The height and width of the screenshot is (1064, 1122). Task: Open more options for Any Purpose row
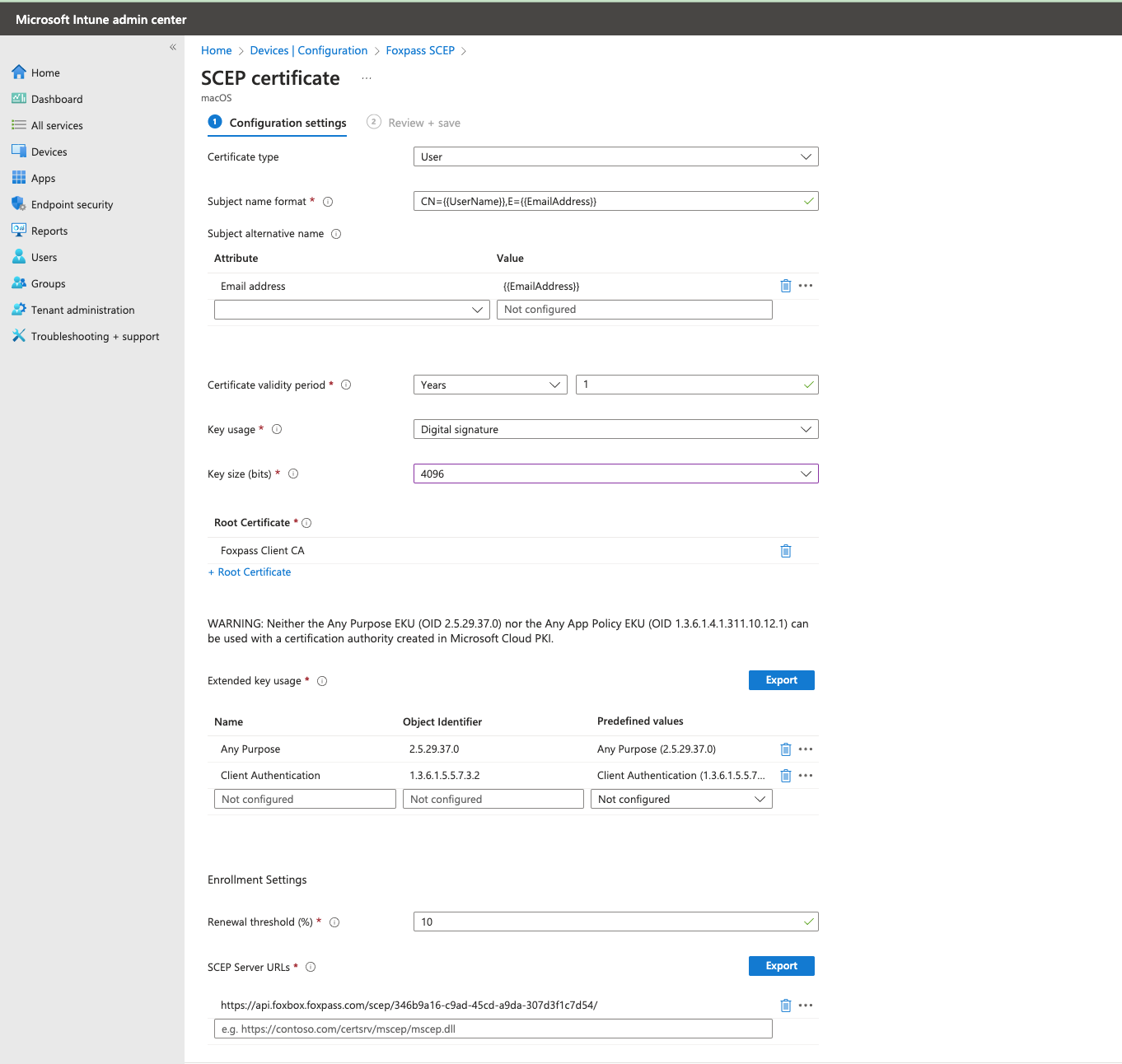click(806, 749)
